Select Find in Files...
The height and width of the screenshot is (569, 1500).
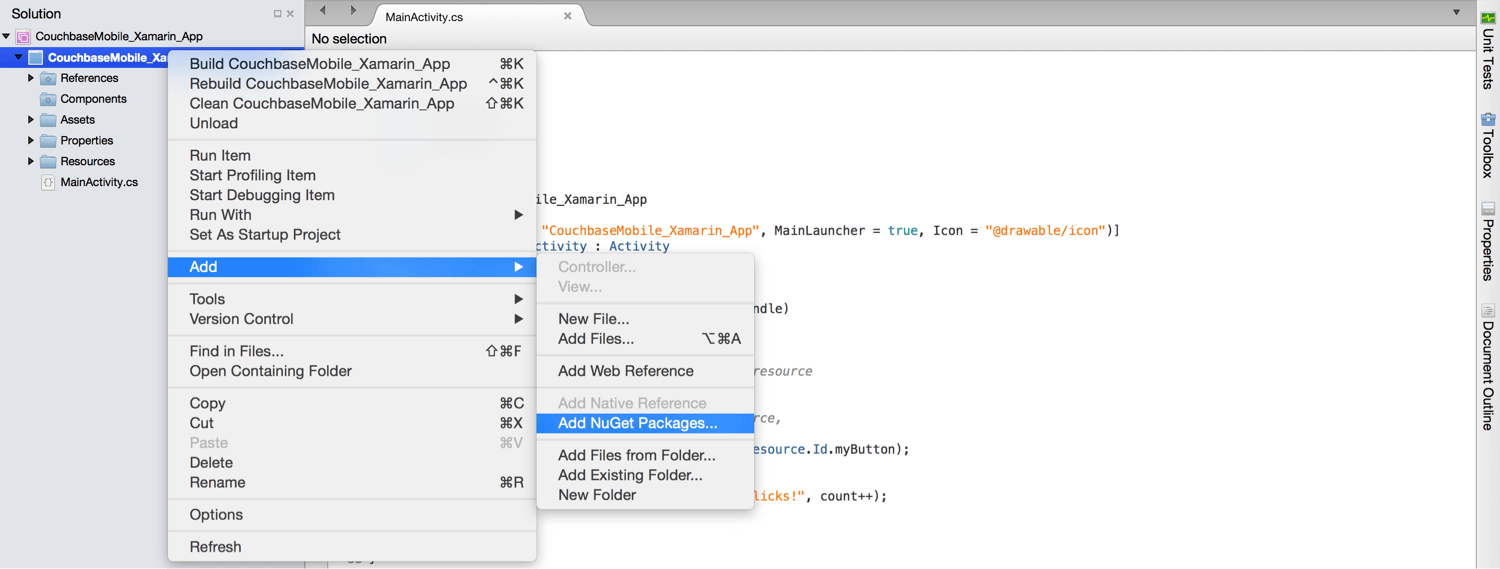[x=352, y=351]
